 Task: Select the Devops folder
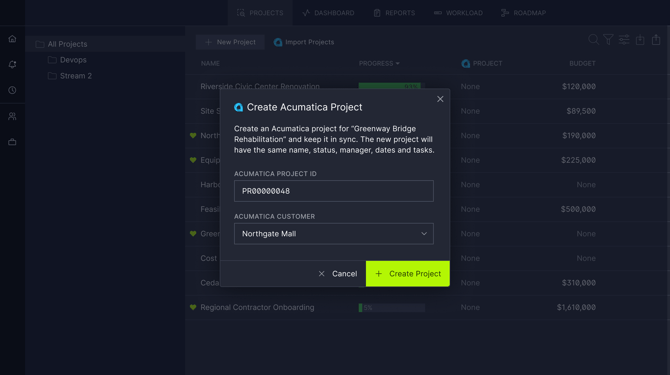[73, 60]
